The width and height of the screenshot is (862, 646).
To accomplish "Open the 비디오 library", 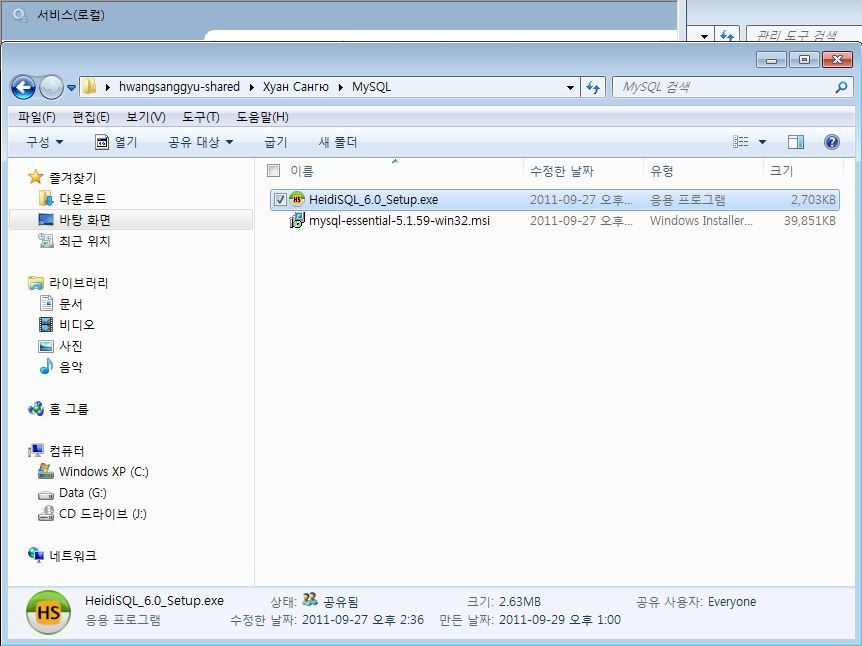I will point(77,324).
